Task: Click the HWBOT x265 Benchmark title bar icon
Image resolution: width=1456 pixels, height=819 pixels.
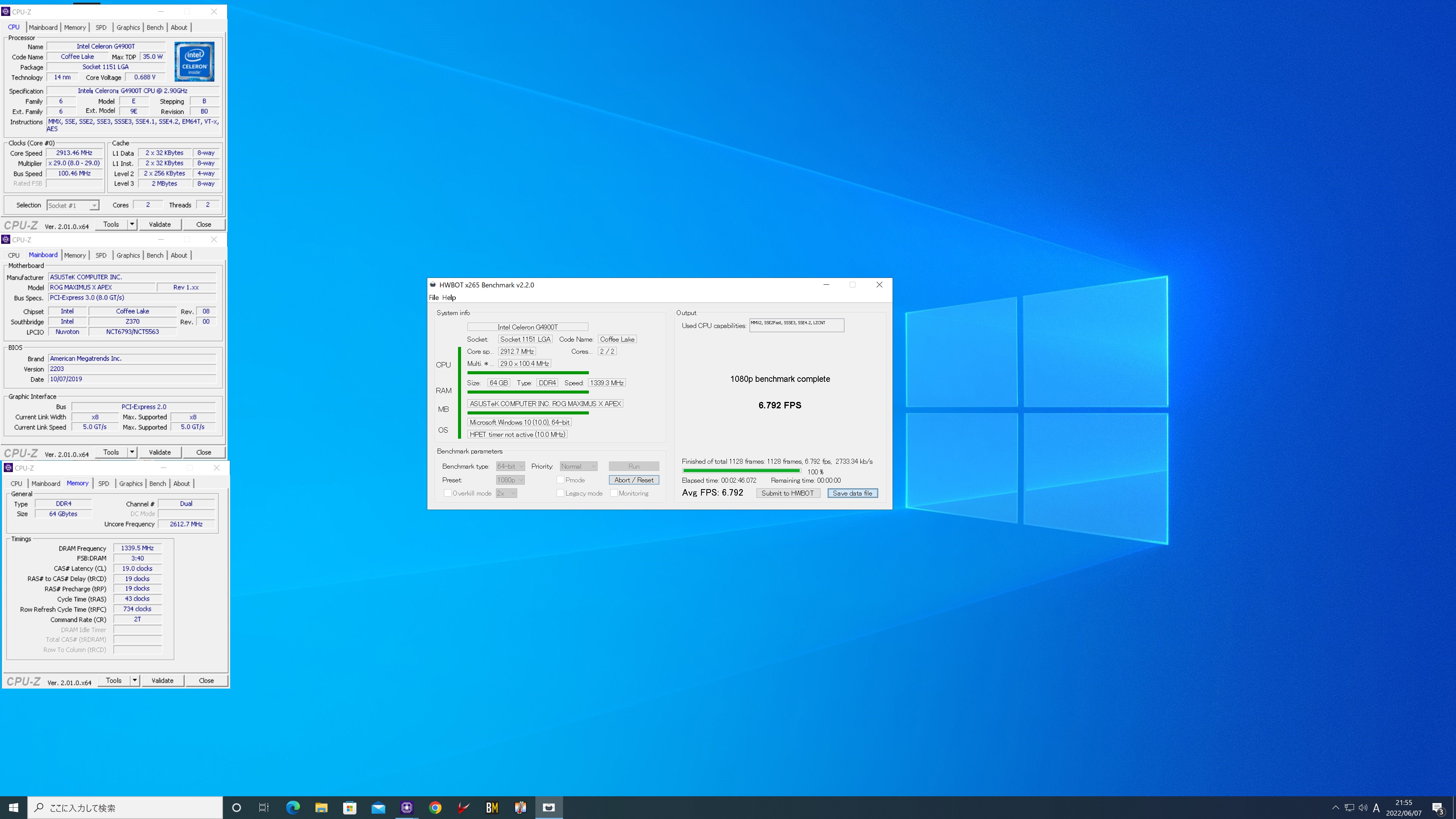Action: click(x=433, y=285)
